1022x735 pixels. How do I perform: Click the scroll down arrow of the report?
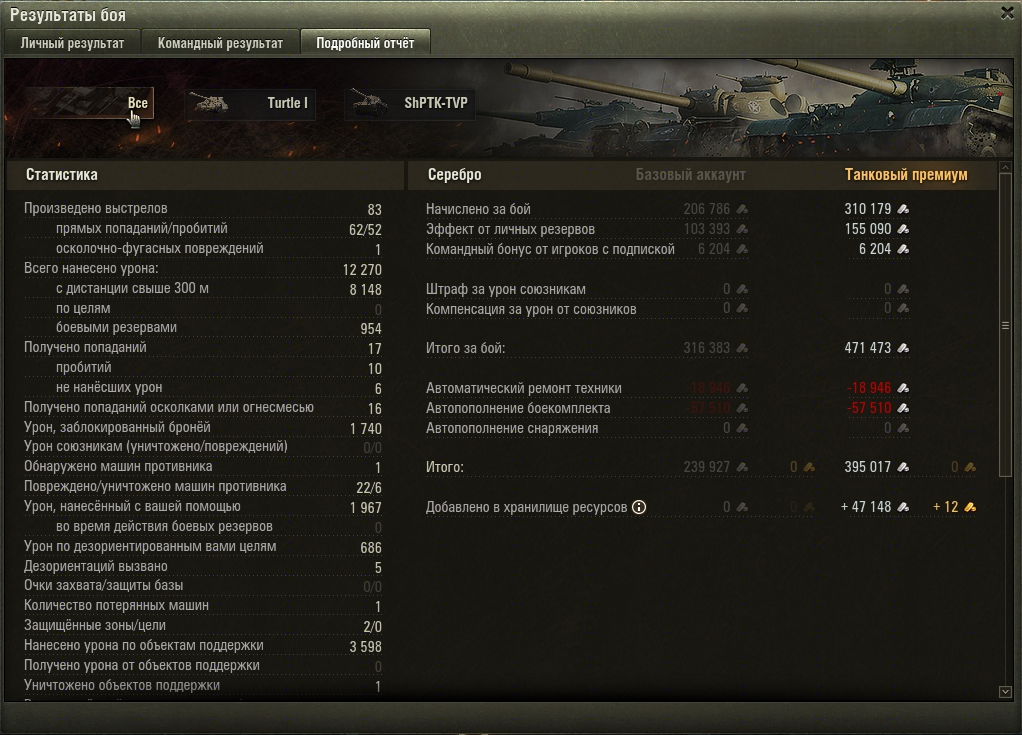click(x=1005, y=692)
